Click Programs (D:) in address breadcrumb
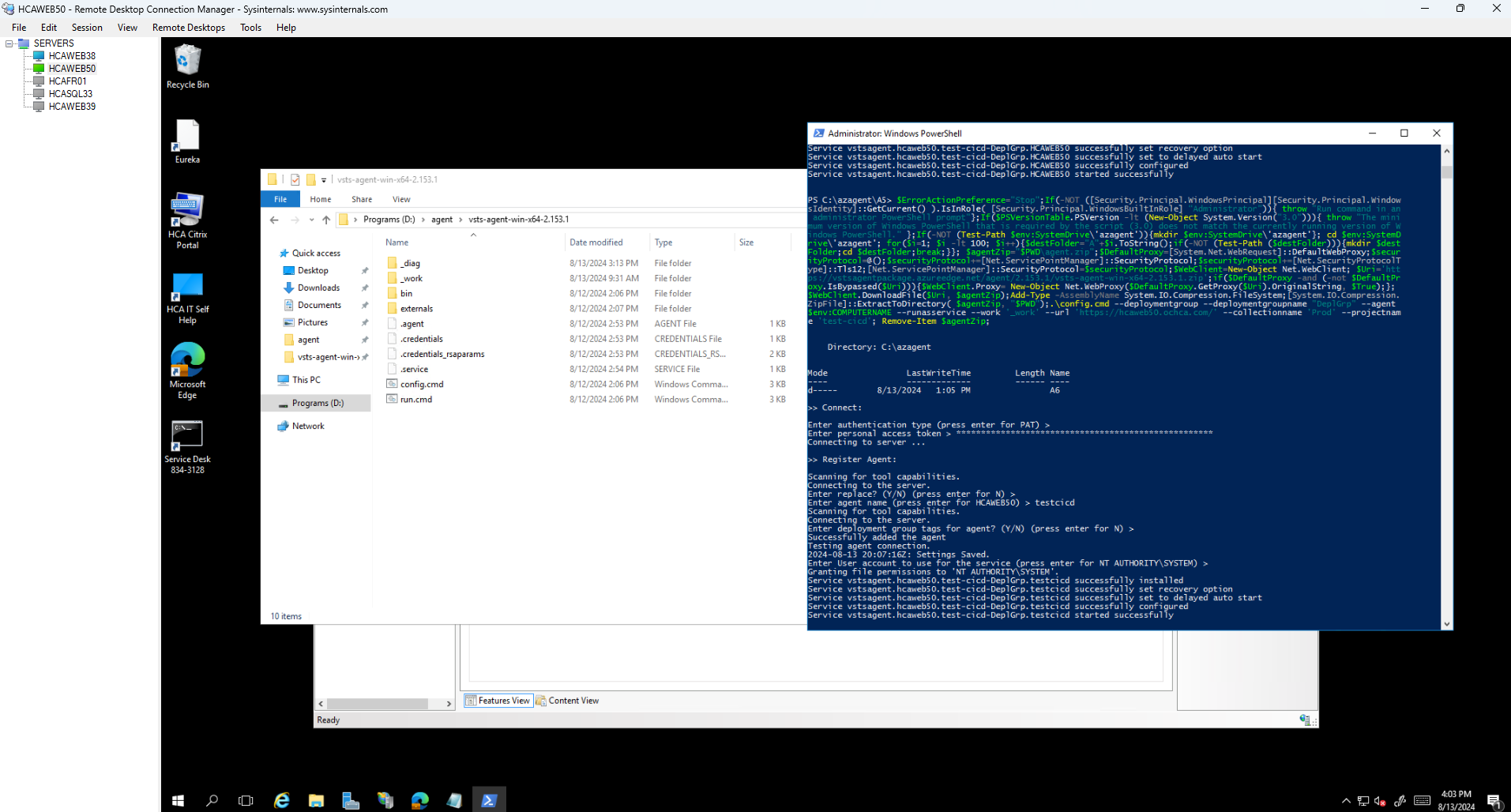 click(389, 220)
